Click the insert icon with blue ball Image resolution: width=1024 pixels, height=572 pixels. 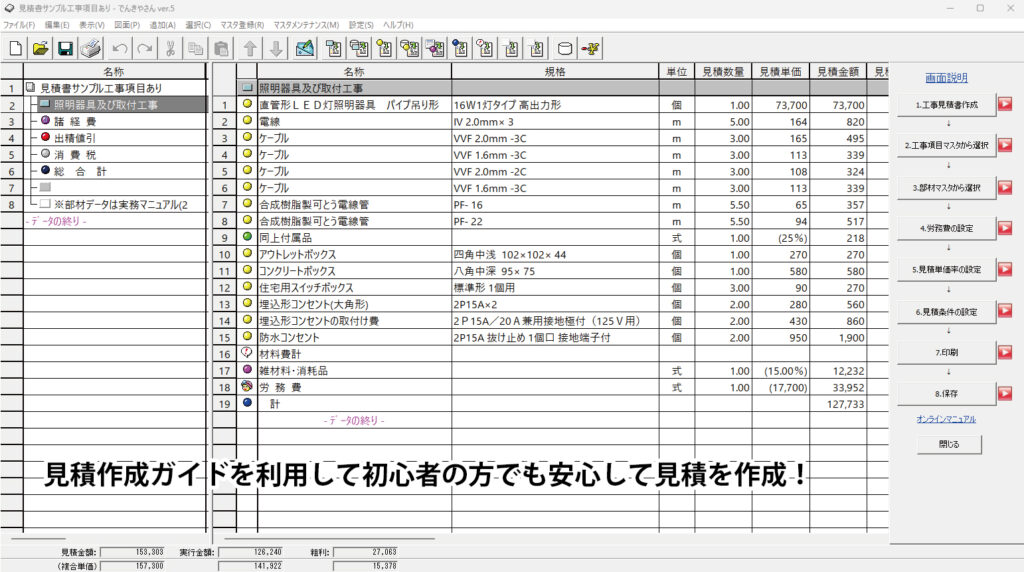460,48
